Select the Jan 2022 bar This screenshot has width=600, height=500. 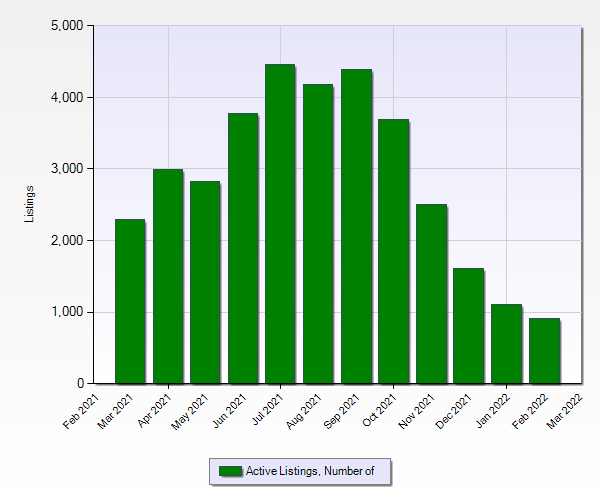[x=506, y=344]
